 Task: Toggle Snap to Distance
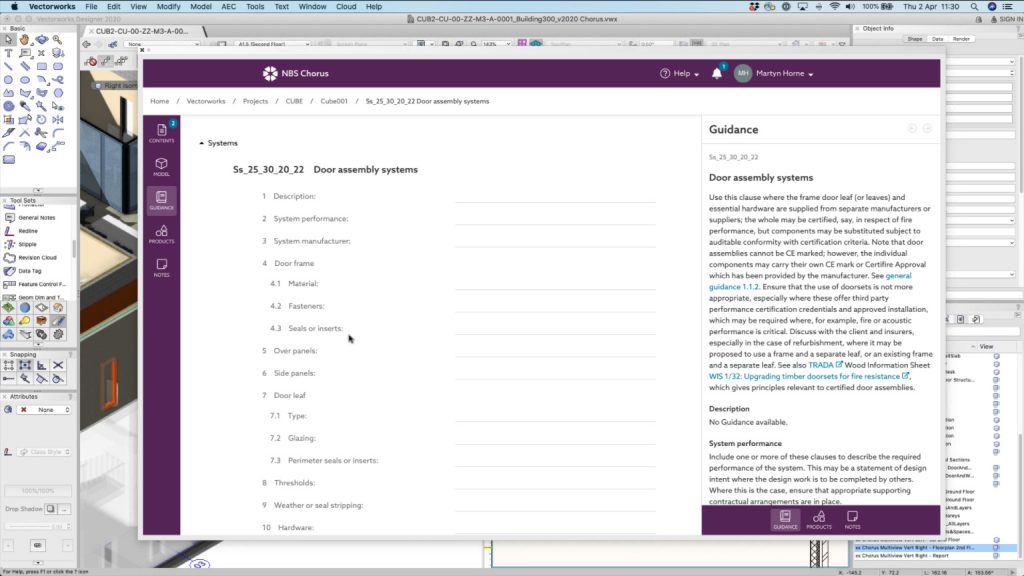(8, 379)
